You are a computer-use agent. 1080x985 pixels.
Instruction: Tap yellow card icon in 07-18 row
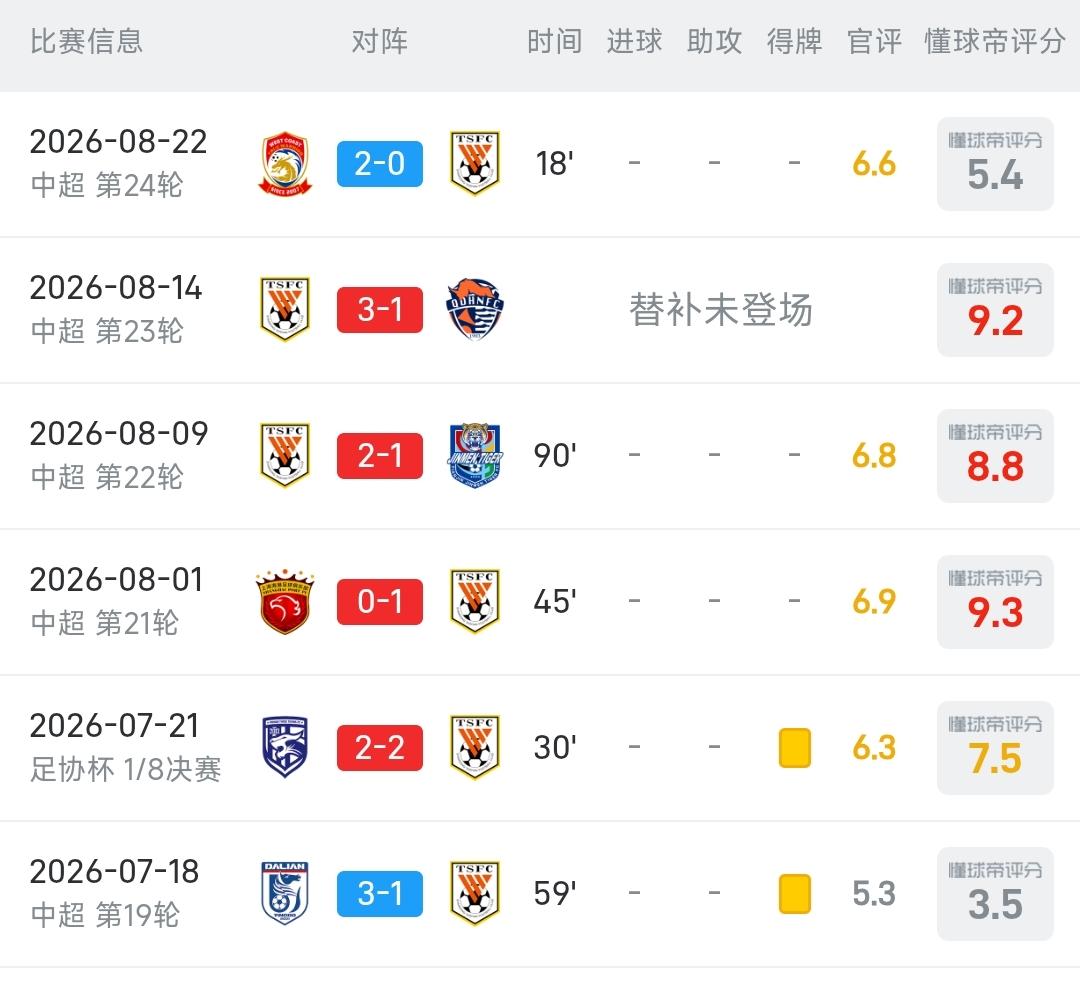(x=794, y=893)
